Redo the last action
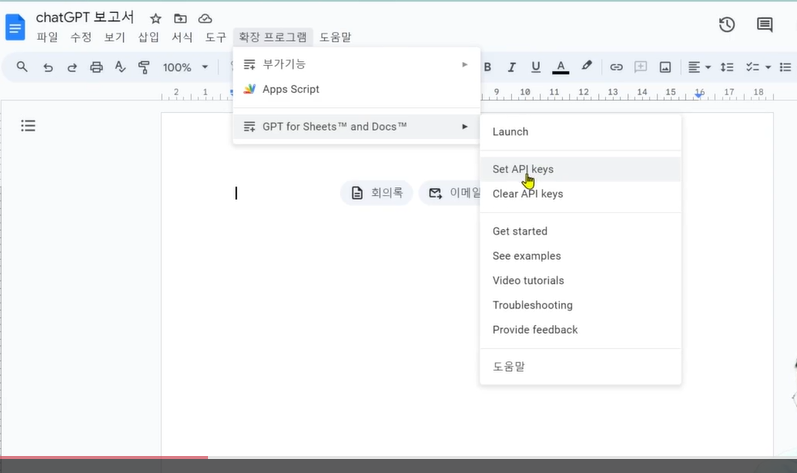Screen dimensions: 797x473 click(72, 67)
